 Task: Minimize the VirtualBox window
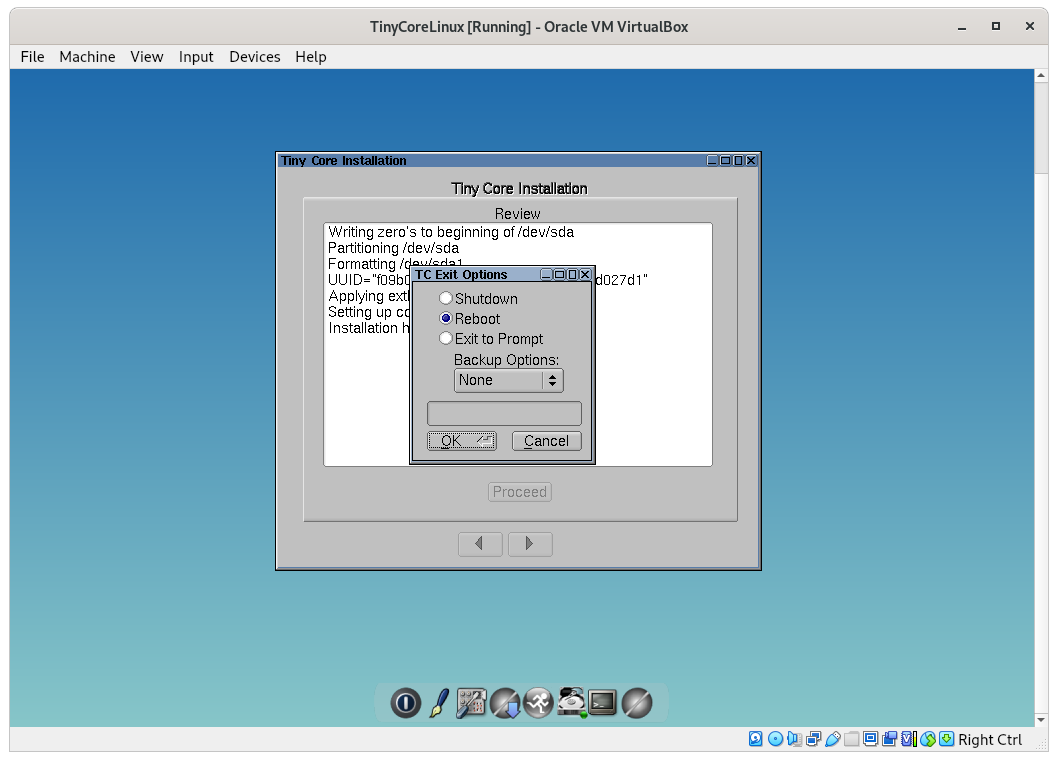962,27
